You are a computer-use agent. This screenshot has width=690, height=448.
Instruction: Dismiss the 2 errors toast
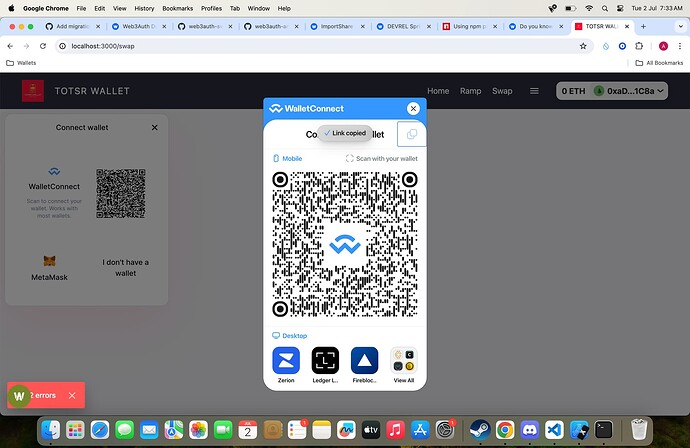pyautogui.click(x=72, y=395)
